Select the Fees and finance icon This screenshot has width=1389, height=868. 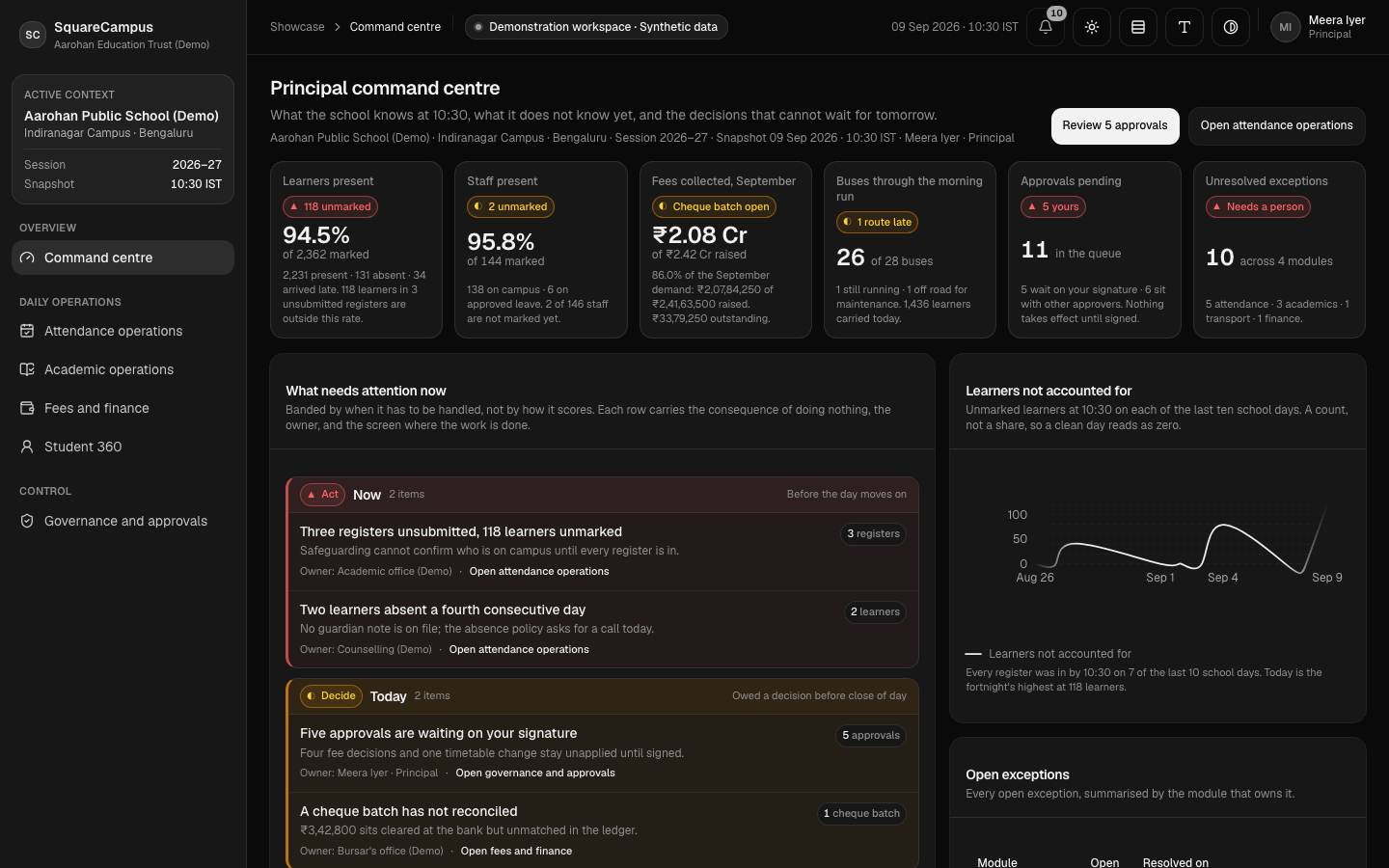pos(27,408)
